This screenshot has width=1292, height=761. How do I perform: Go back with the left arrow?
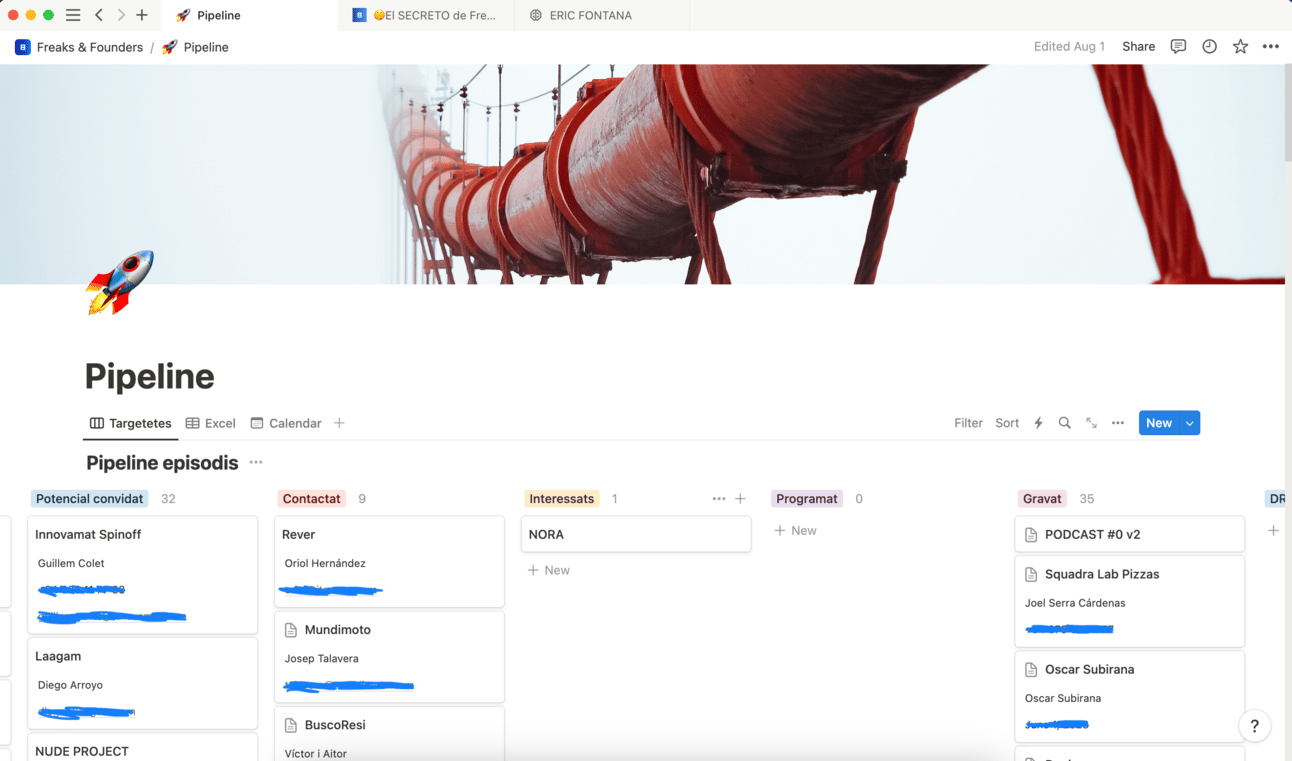pyautogui.click(x=99, y=15)
